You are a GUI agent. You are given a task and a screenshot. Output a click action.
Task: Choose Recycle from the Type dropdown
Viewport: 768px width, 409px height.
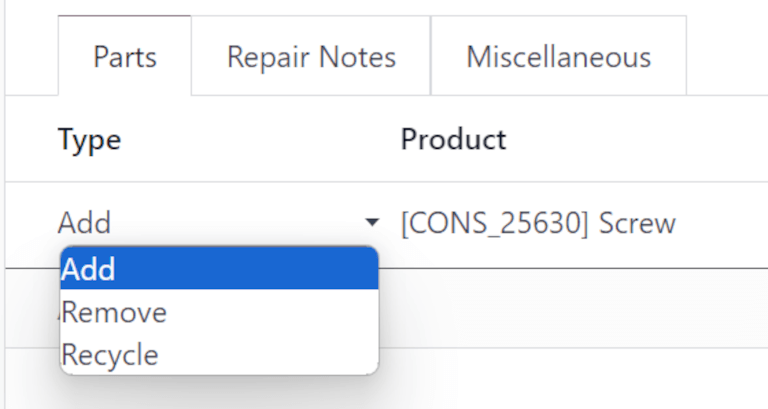point(111,355)
